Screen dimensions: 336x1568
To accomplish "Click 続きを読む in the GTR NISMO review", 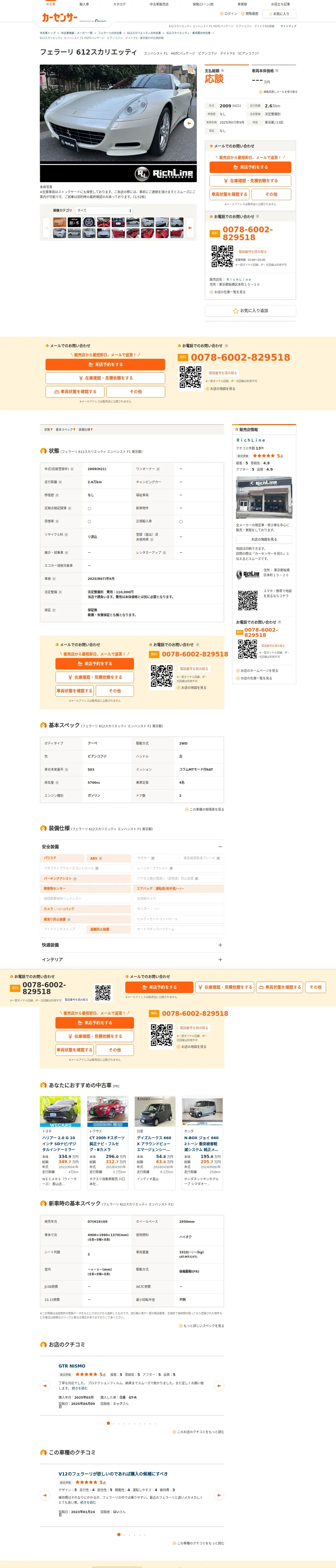I will point(79,1388).
